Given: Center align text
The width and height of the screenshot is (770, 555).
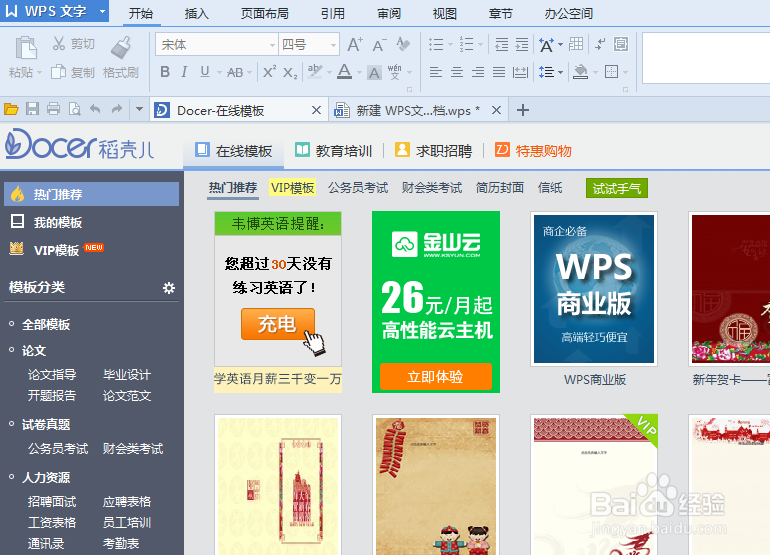Looking at the screenshot, I should [457, 73].
